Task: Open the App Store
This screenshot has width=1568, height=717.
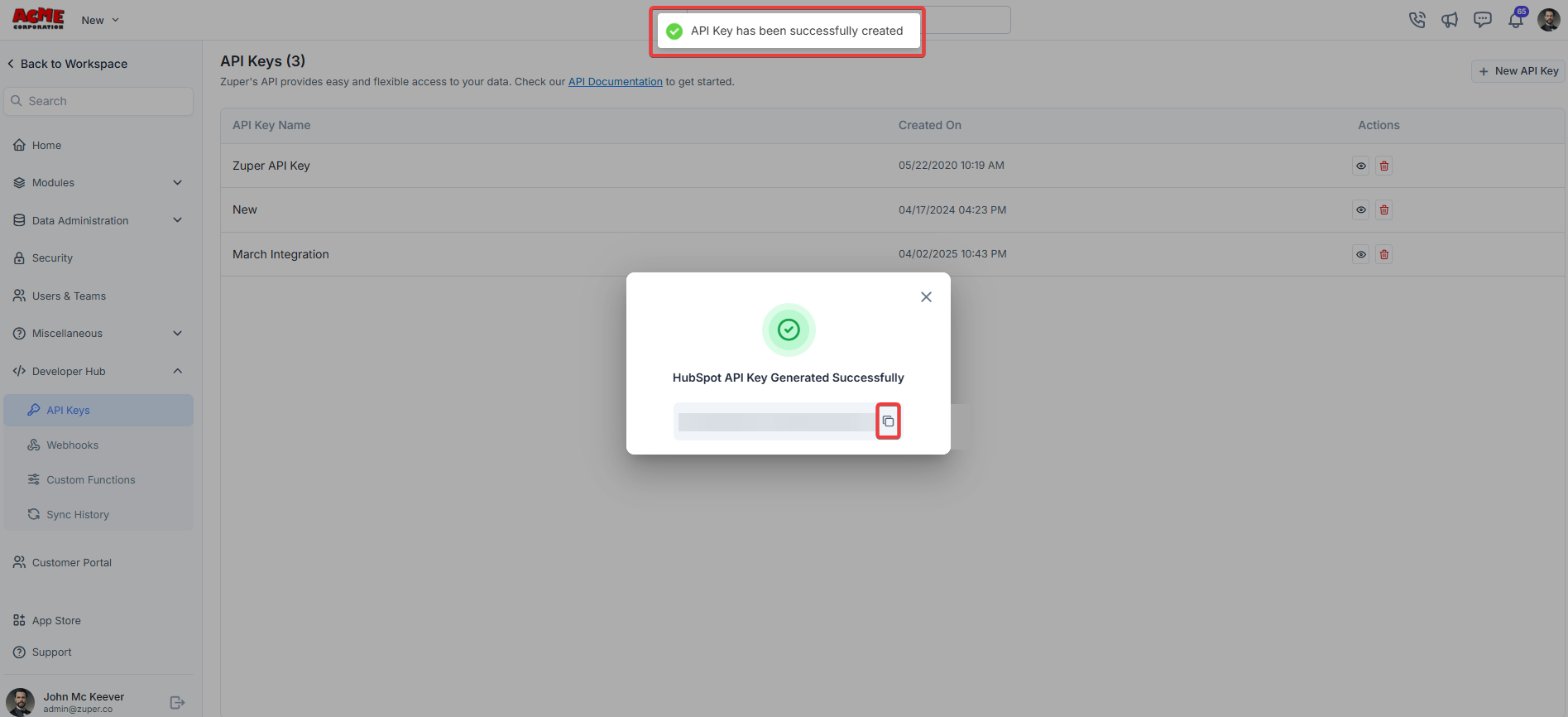Action: 47,621
